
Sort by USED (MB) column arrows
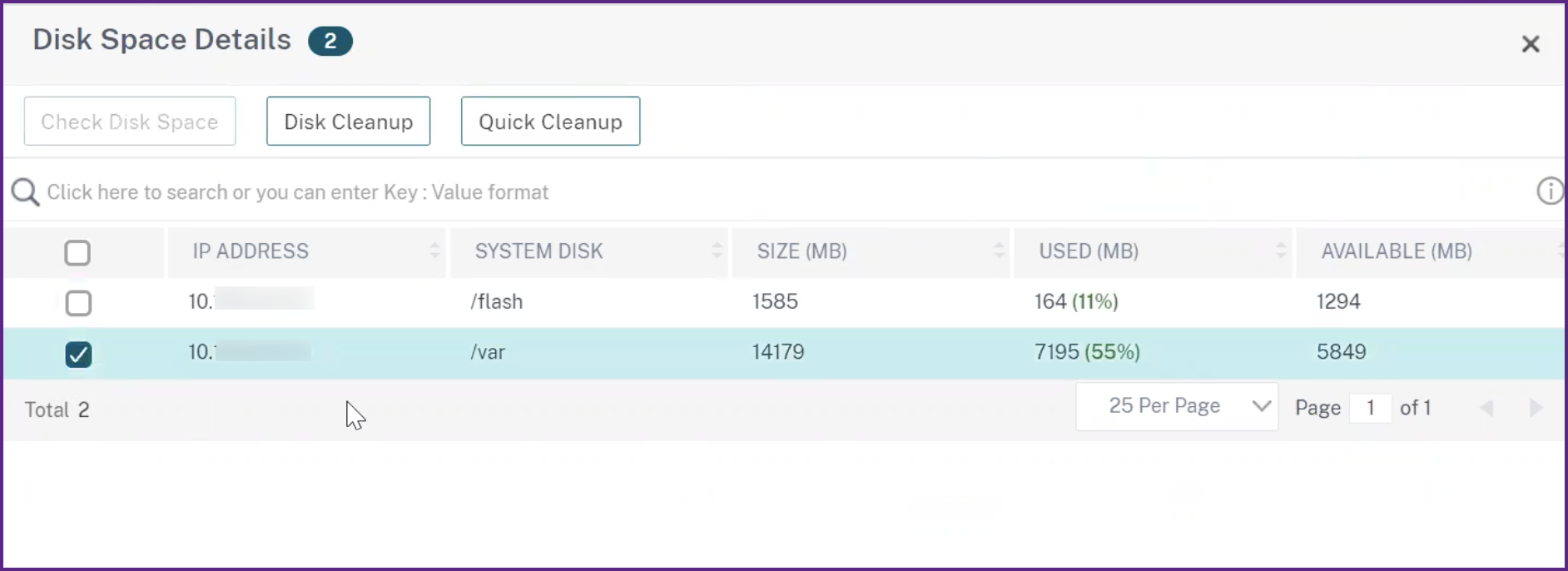[1281, 251]
